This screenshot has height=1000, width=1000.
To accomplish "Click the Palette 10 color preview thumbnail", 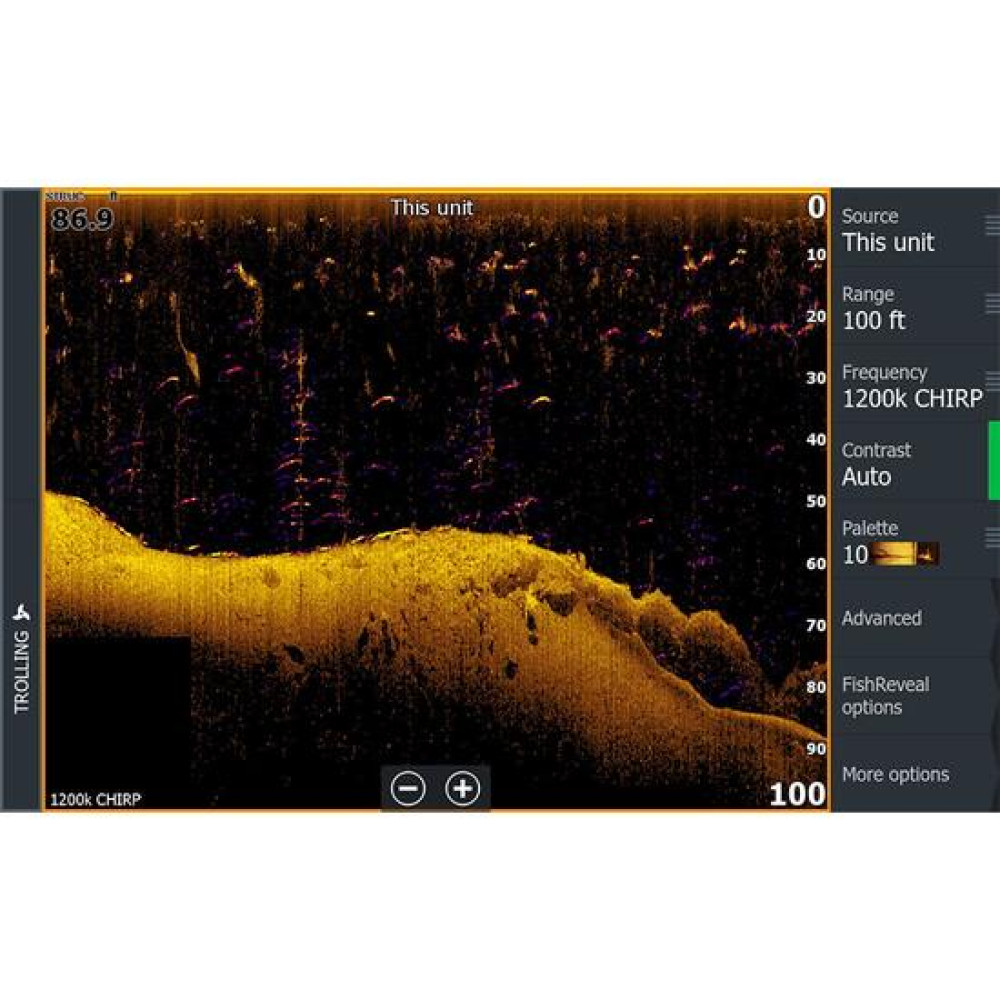I will (x=905, y=554).
